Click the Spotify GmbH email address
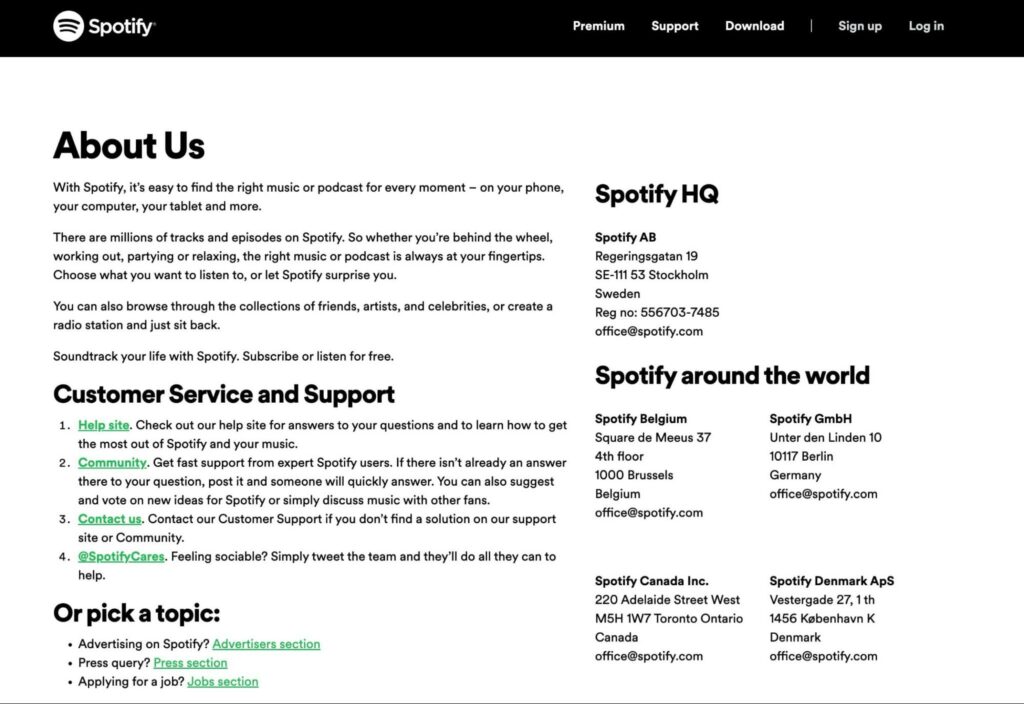 click(824, 494)
